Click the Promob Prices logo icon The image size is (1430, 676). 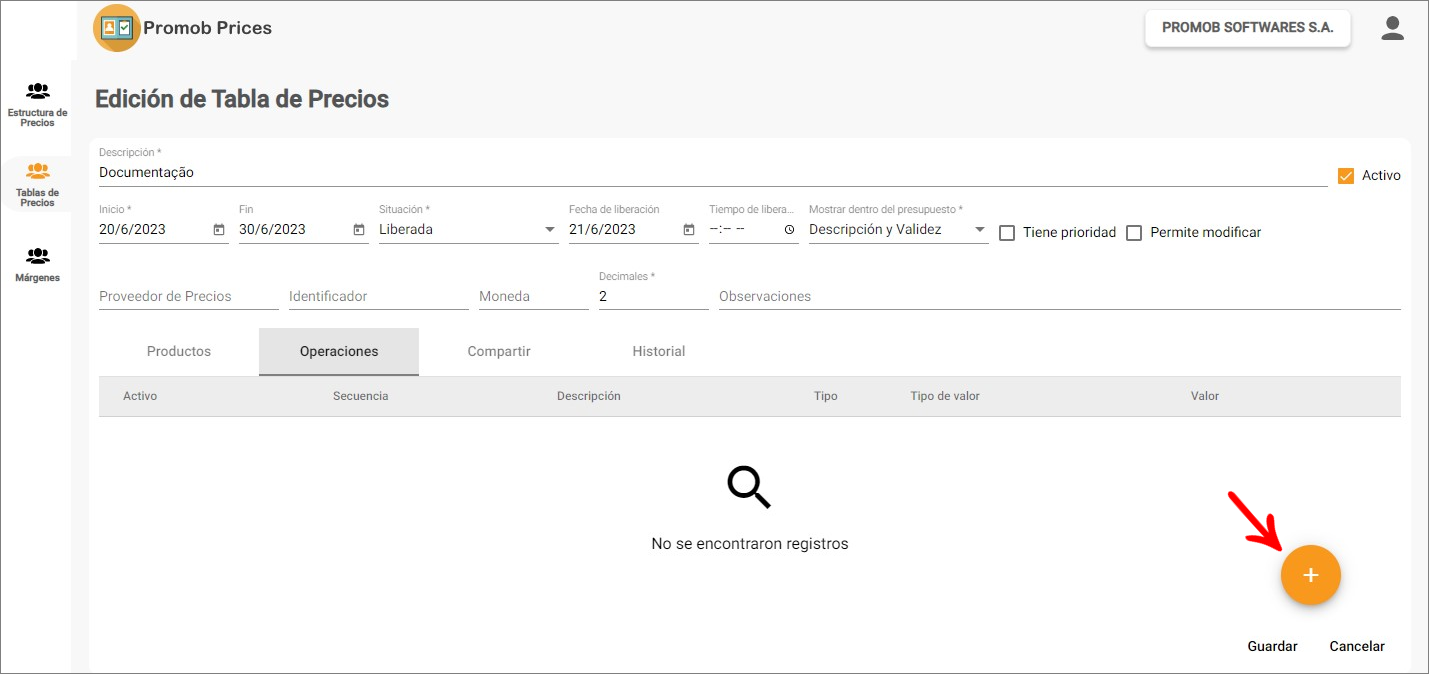point(117,28)
